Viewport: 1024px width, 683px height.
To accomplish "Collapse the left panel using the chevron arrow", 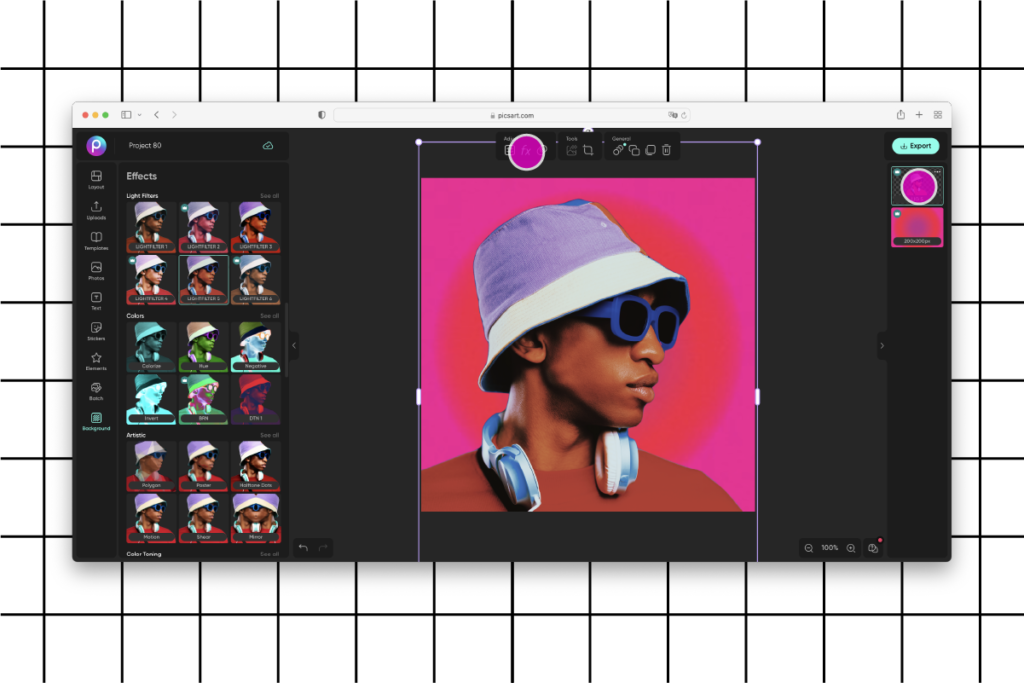I will pyautogui.click(x=293, y=345).
